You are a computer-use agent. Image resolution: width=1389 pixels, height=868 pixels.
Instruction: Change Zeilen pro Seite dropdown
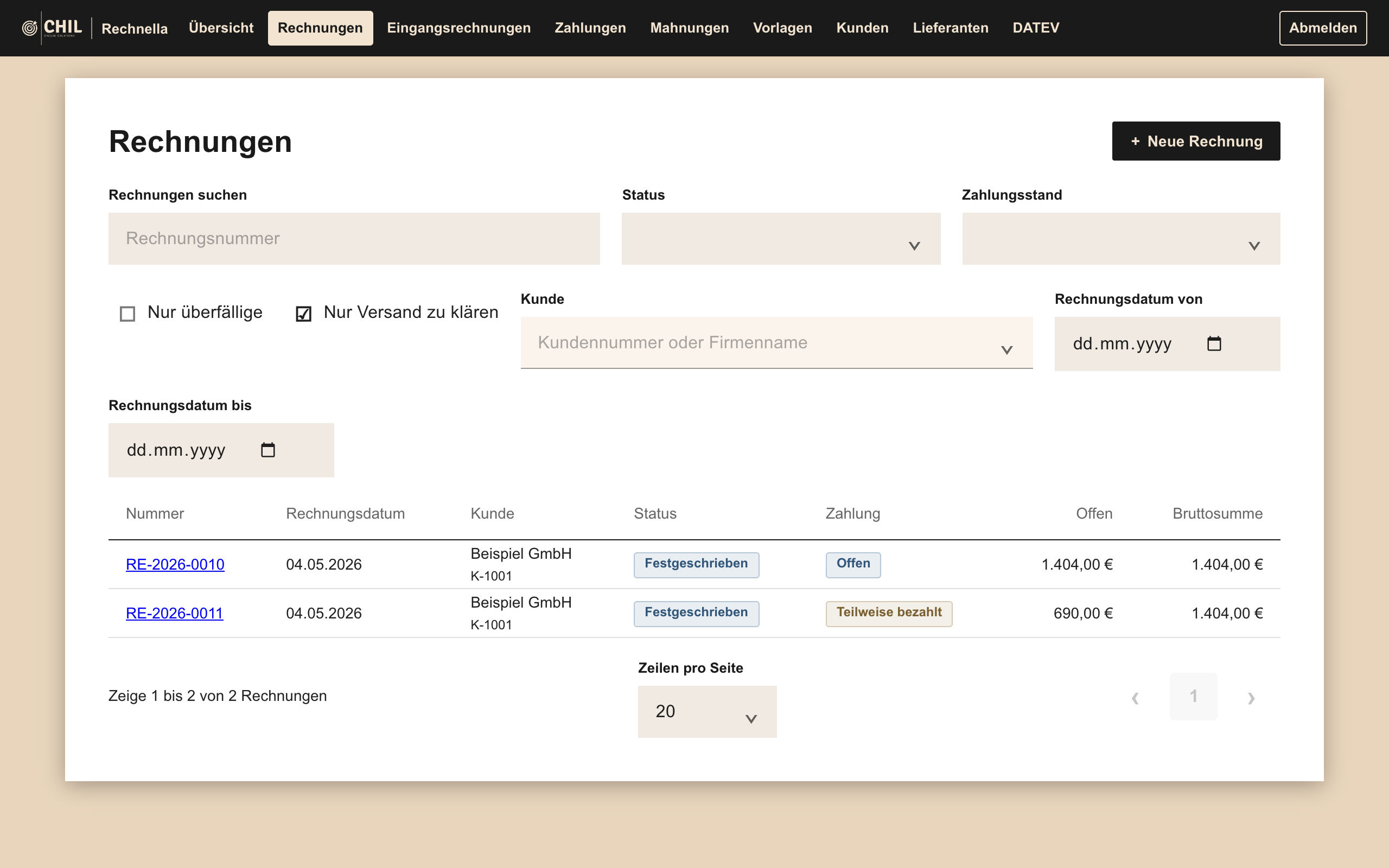point(707,711)
